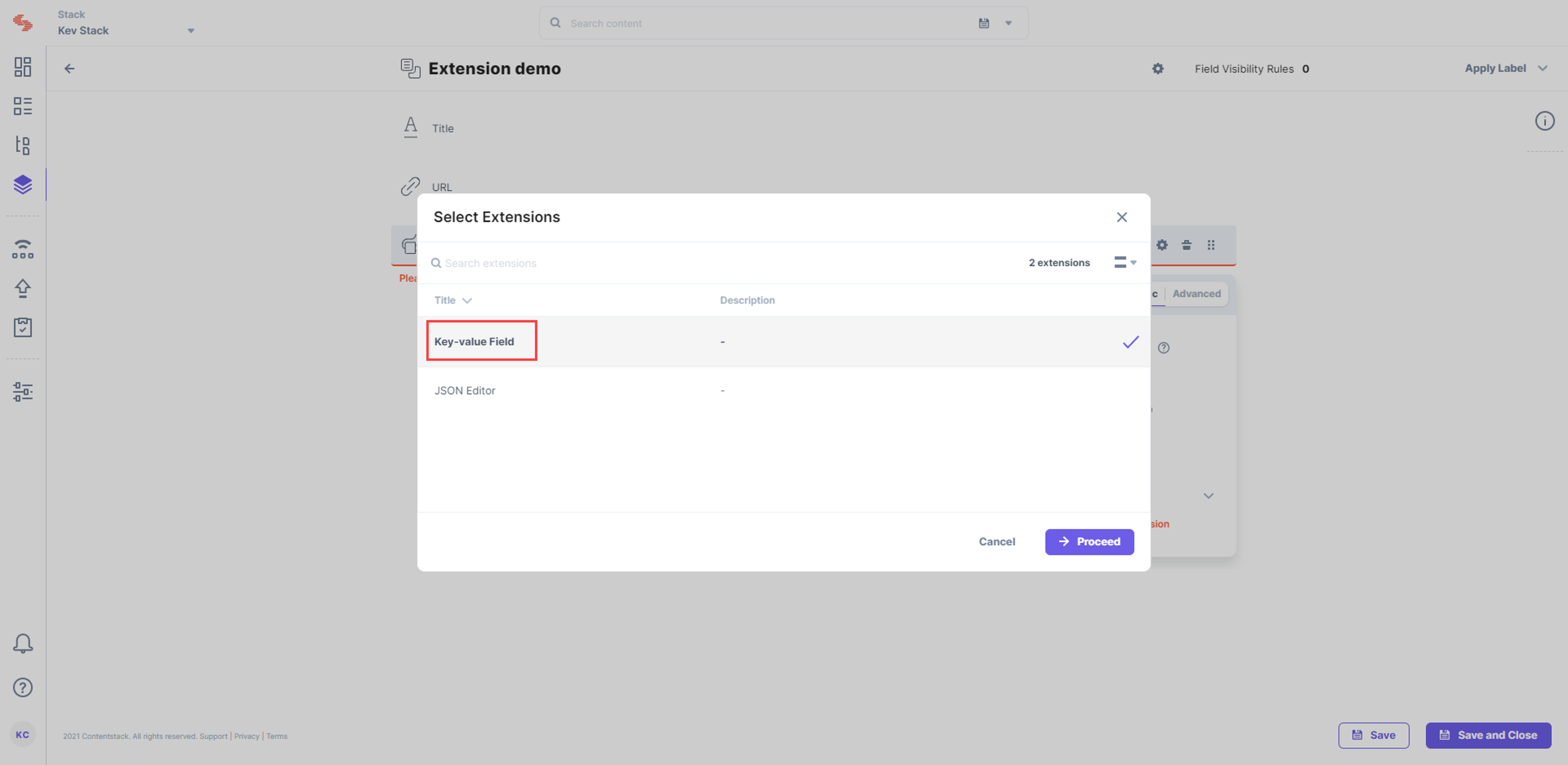Select the JSON Editor extension row
Screen dimensions: 1568x765
(784, 391)
